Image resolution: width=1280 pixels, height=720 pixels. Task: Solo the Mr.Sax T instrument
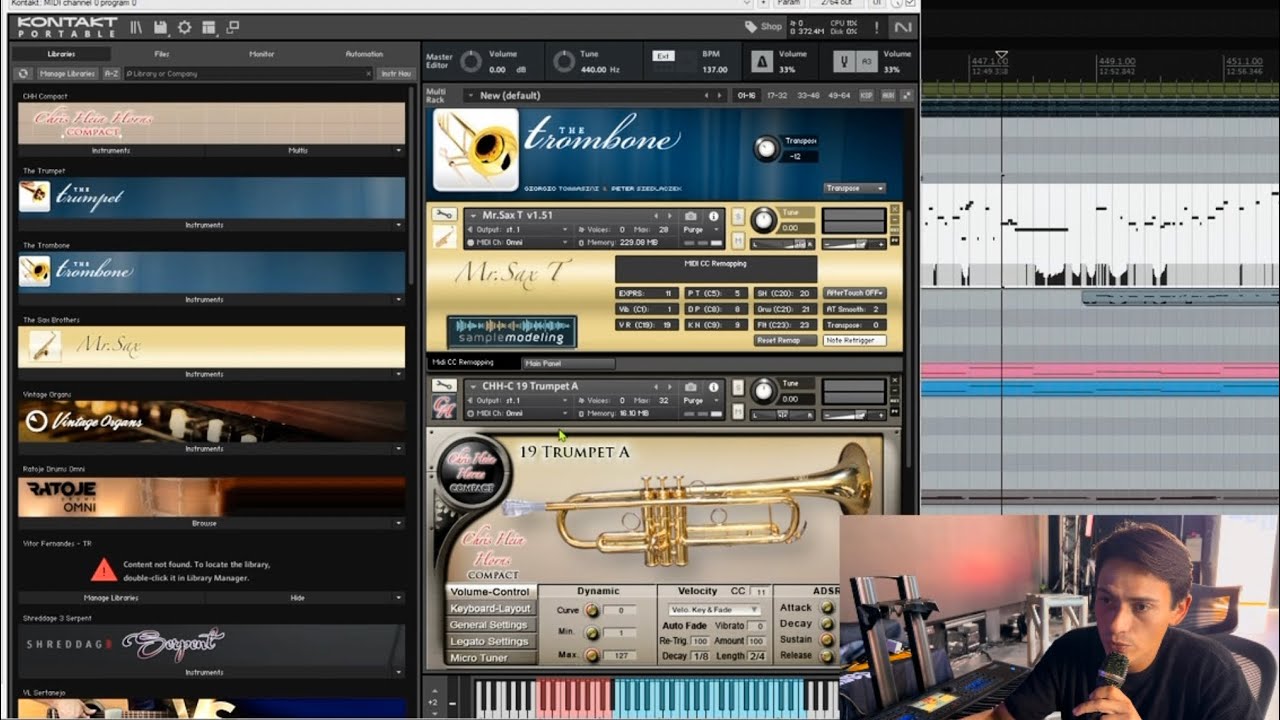click(x=738, y=217)
